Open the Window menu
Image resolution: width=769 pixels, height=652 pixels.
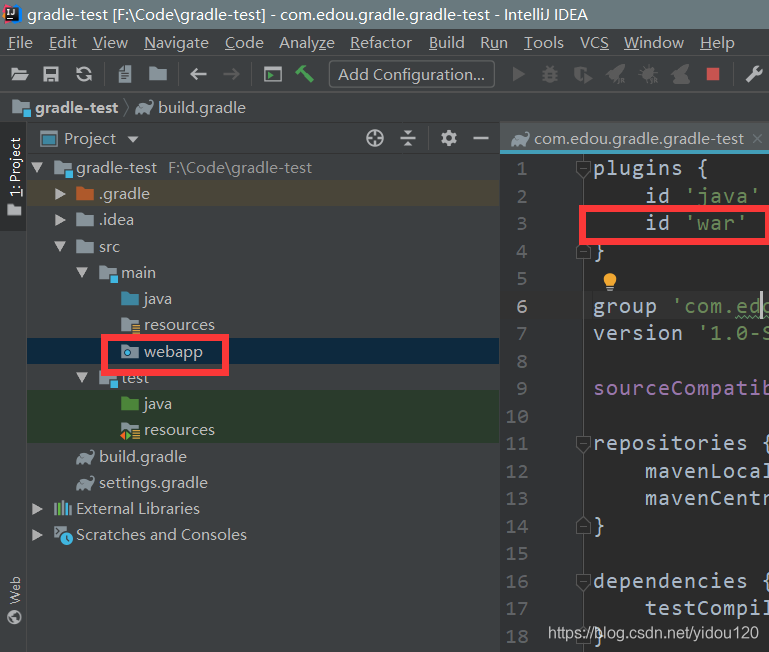click(x=654, y=43)
